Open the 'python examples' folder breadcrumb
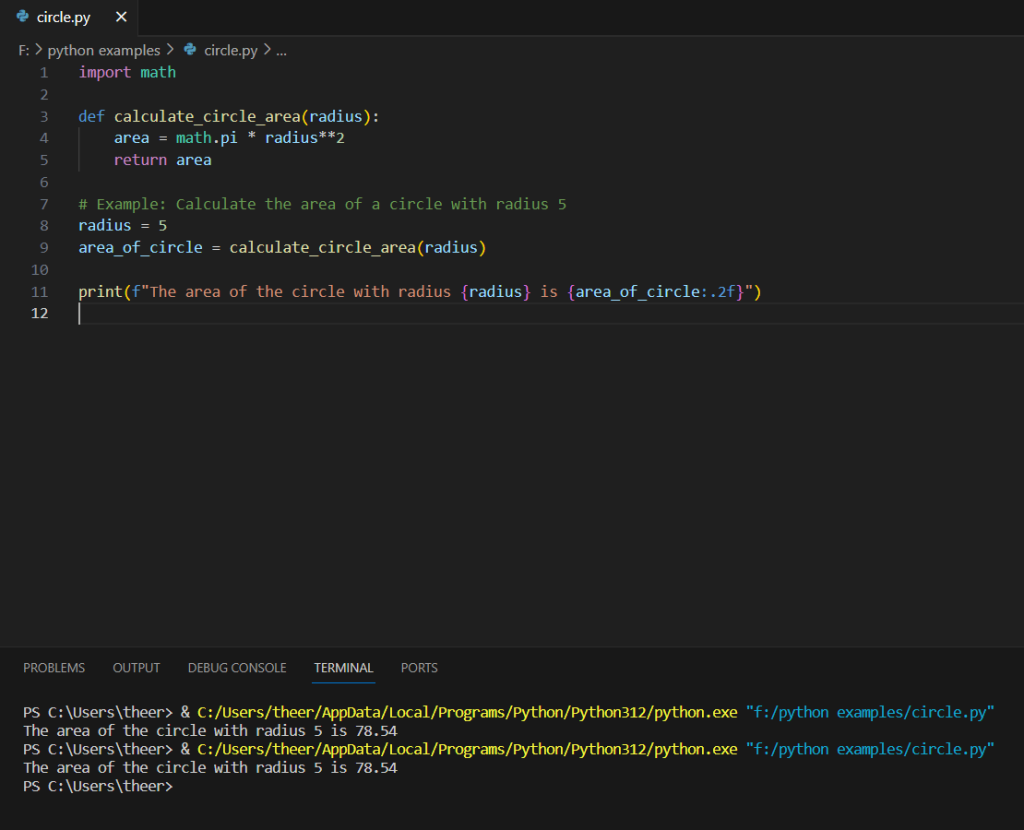This screenshot has width=1024, height=830. (x=104, y=50)
